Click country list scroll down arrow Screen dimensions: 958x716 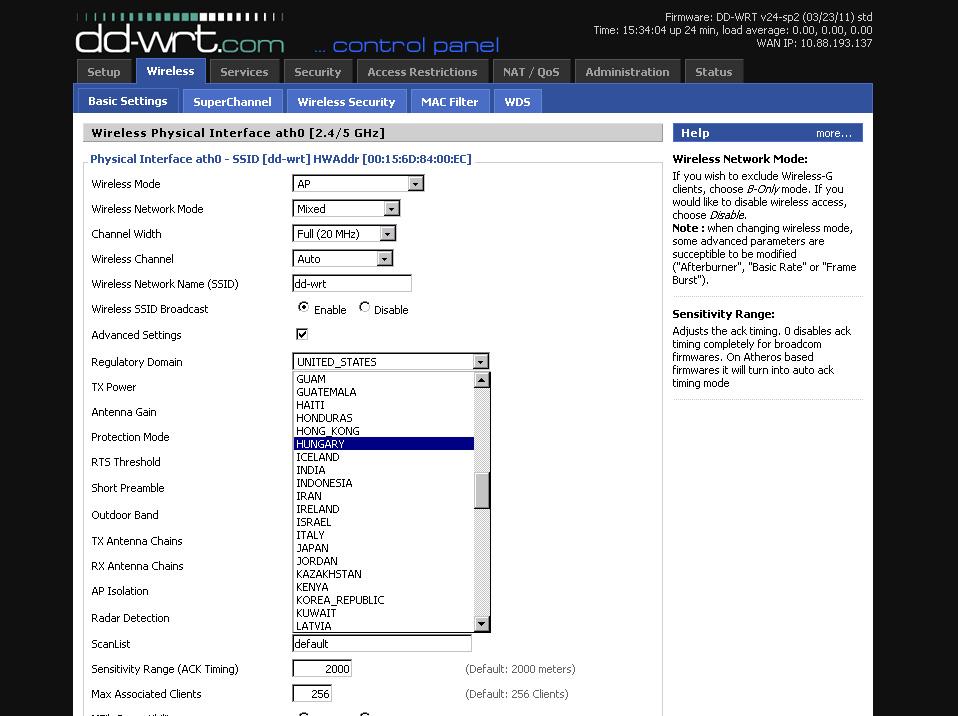481,624
